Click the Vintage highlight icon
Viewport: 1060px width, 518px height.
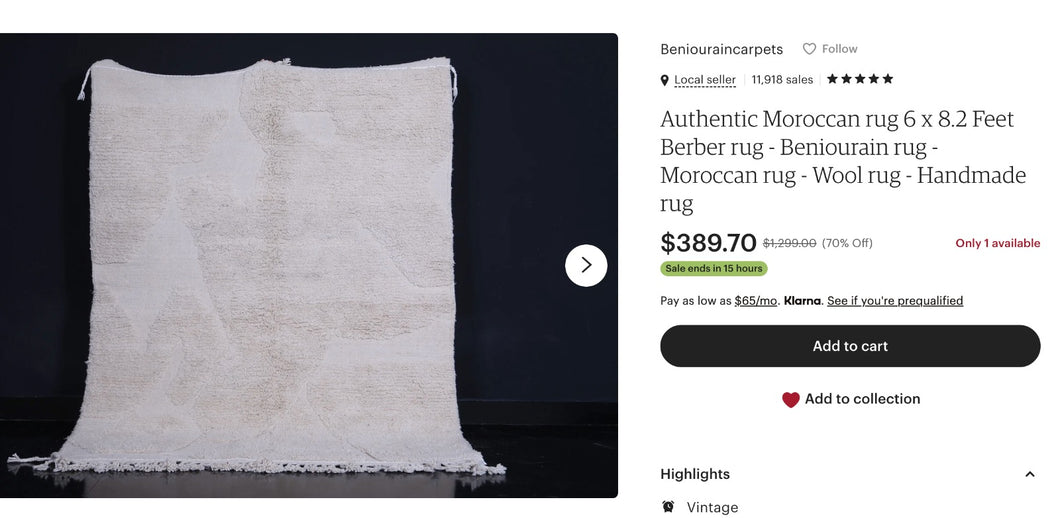(668, 507)
